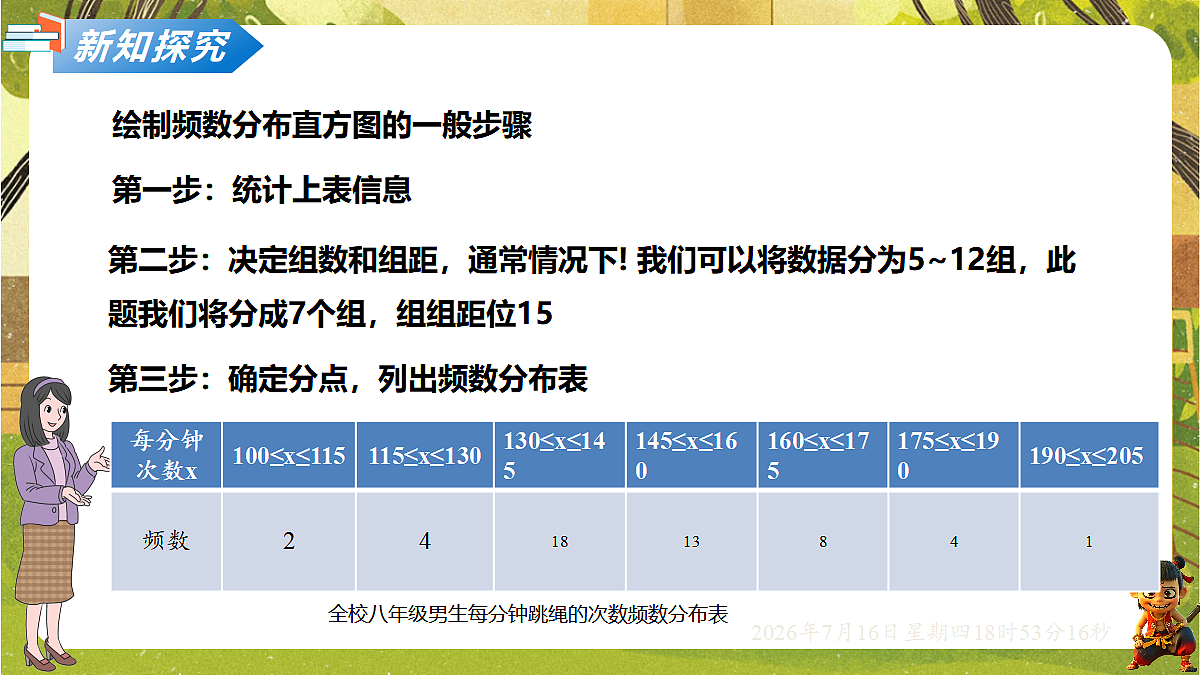Select the header cell 100≤x≤115
Screen dimensions: 1200x675
tap(289, 455)
